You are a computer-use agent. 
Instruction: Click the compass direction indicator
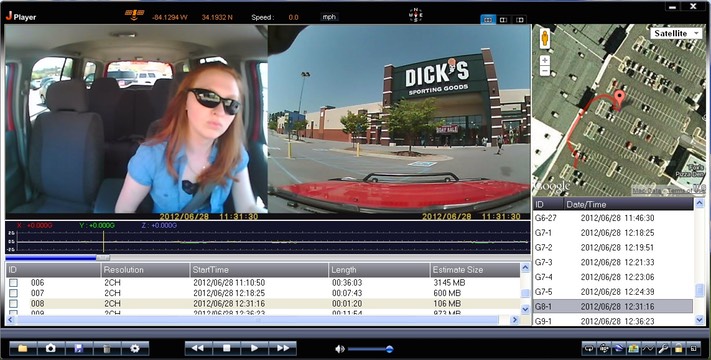[x=415, y=15]
